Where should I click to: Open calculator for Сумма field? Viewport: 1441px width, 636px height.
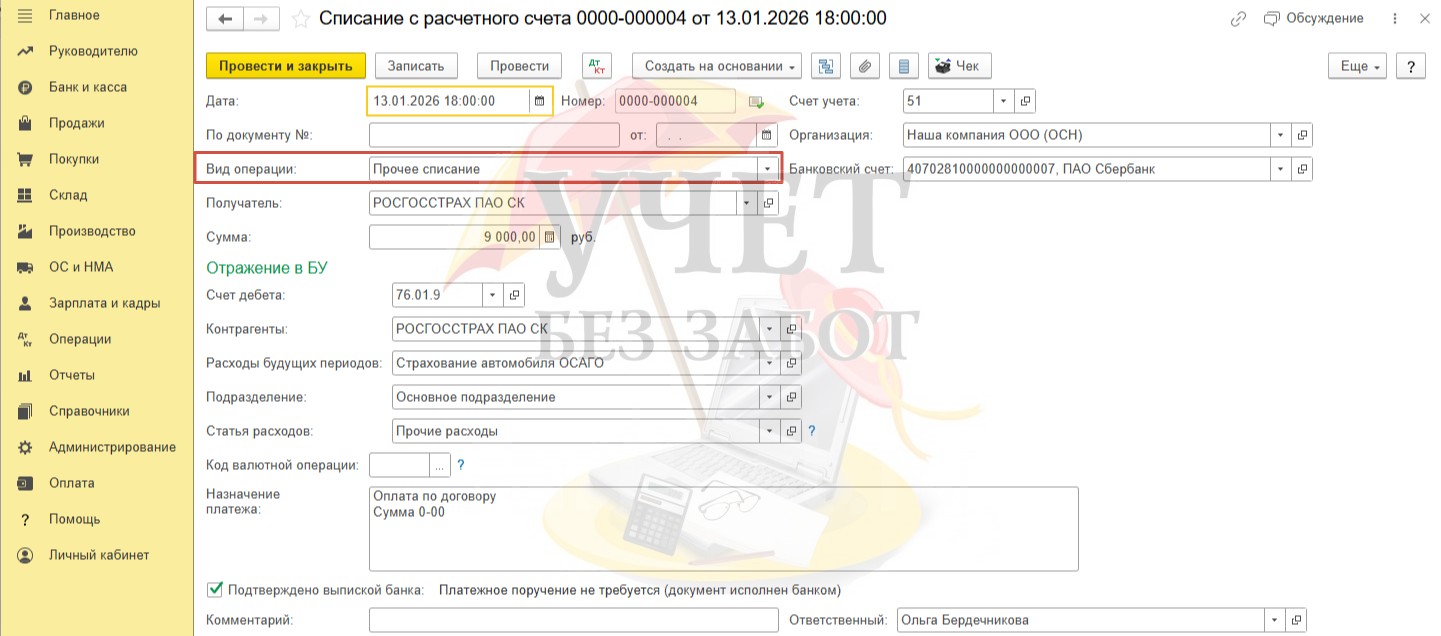pos(550,237)
